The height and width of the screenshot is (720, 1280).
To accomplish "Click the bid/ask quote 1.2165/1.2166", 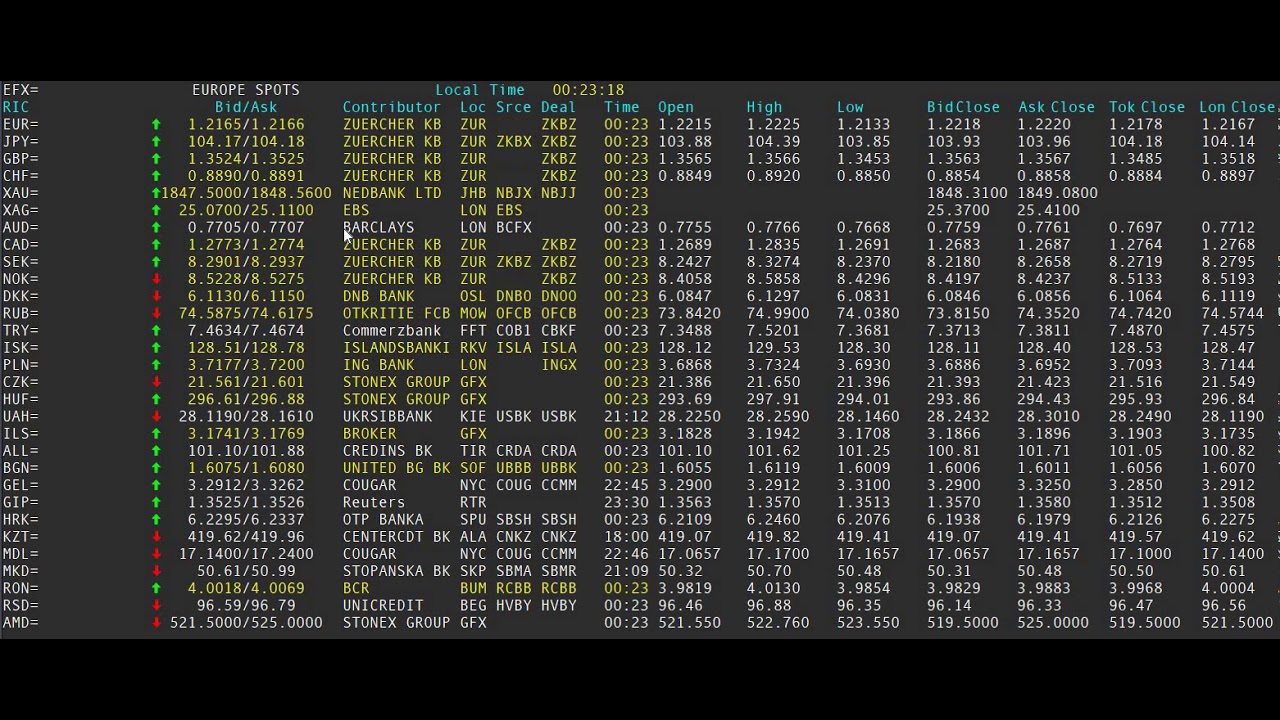I will [x=246, y=125].
